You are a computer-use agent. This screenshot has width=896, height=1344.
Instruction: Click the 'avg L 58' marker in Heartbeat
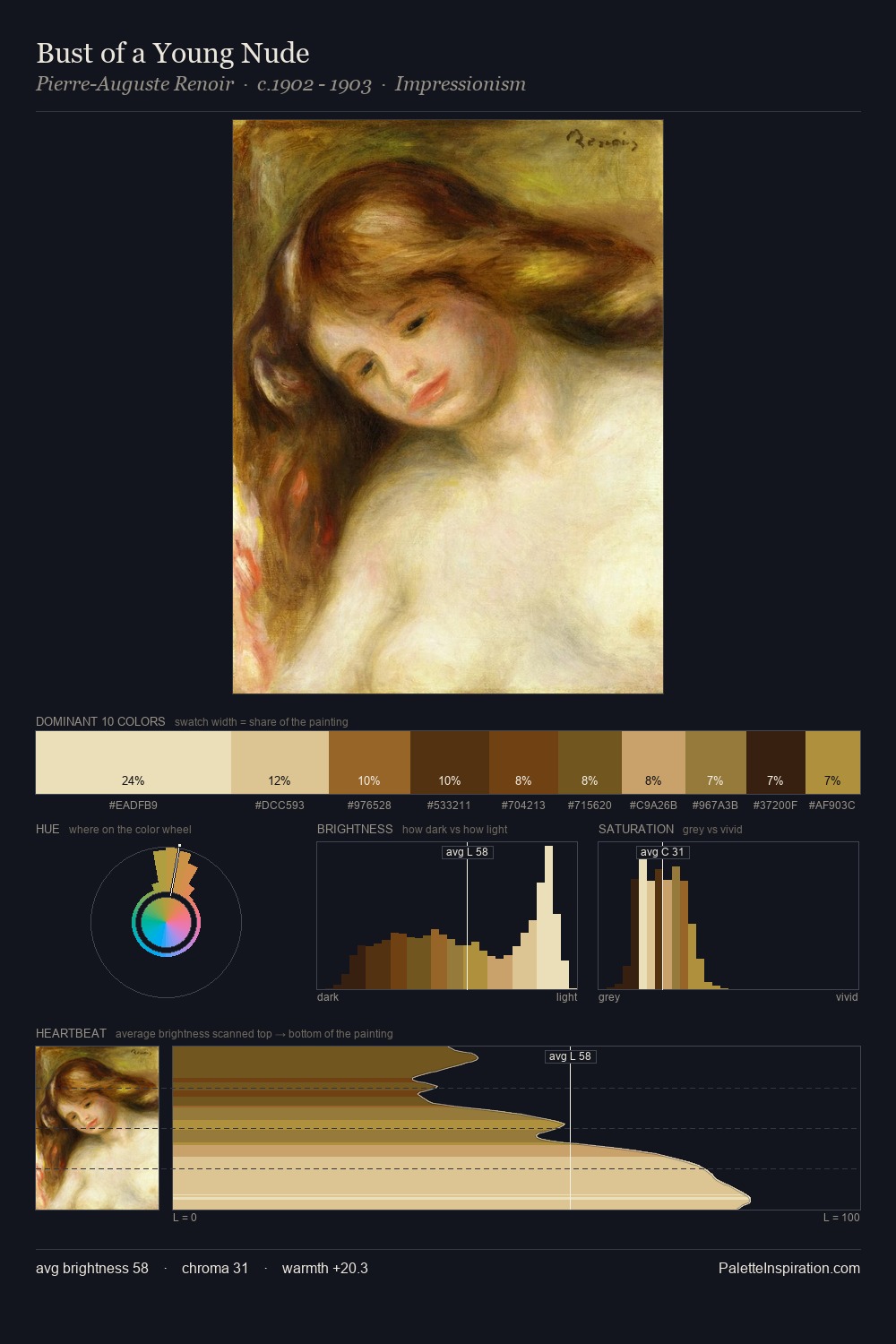571,1056
